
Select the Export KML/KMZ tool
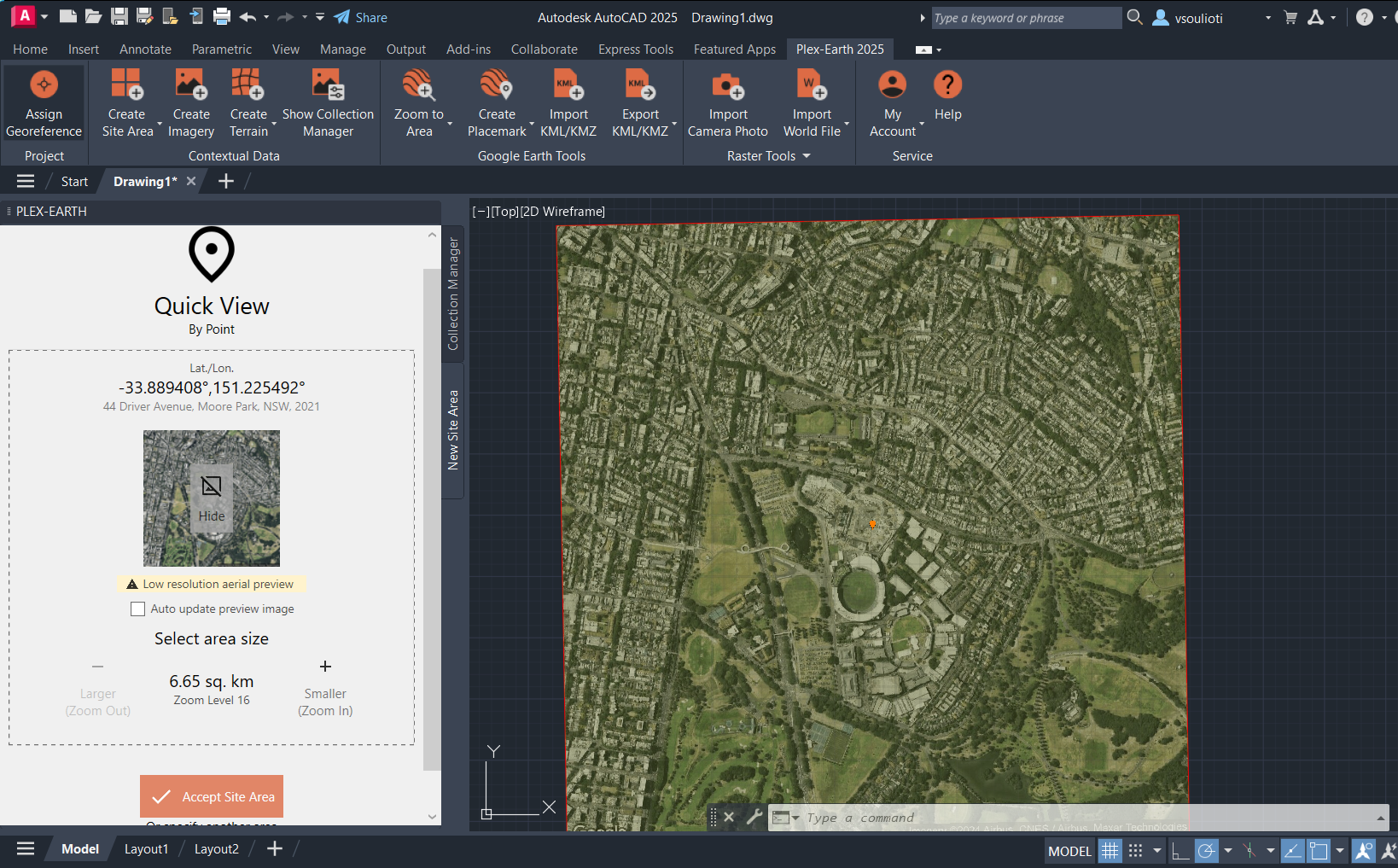pos(640,103)
